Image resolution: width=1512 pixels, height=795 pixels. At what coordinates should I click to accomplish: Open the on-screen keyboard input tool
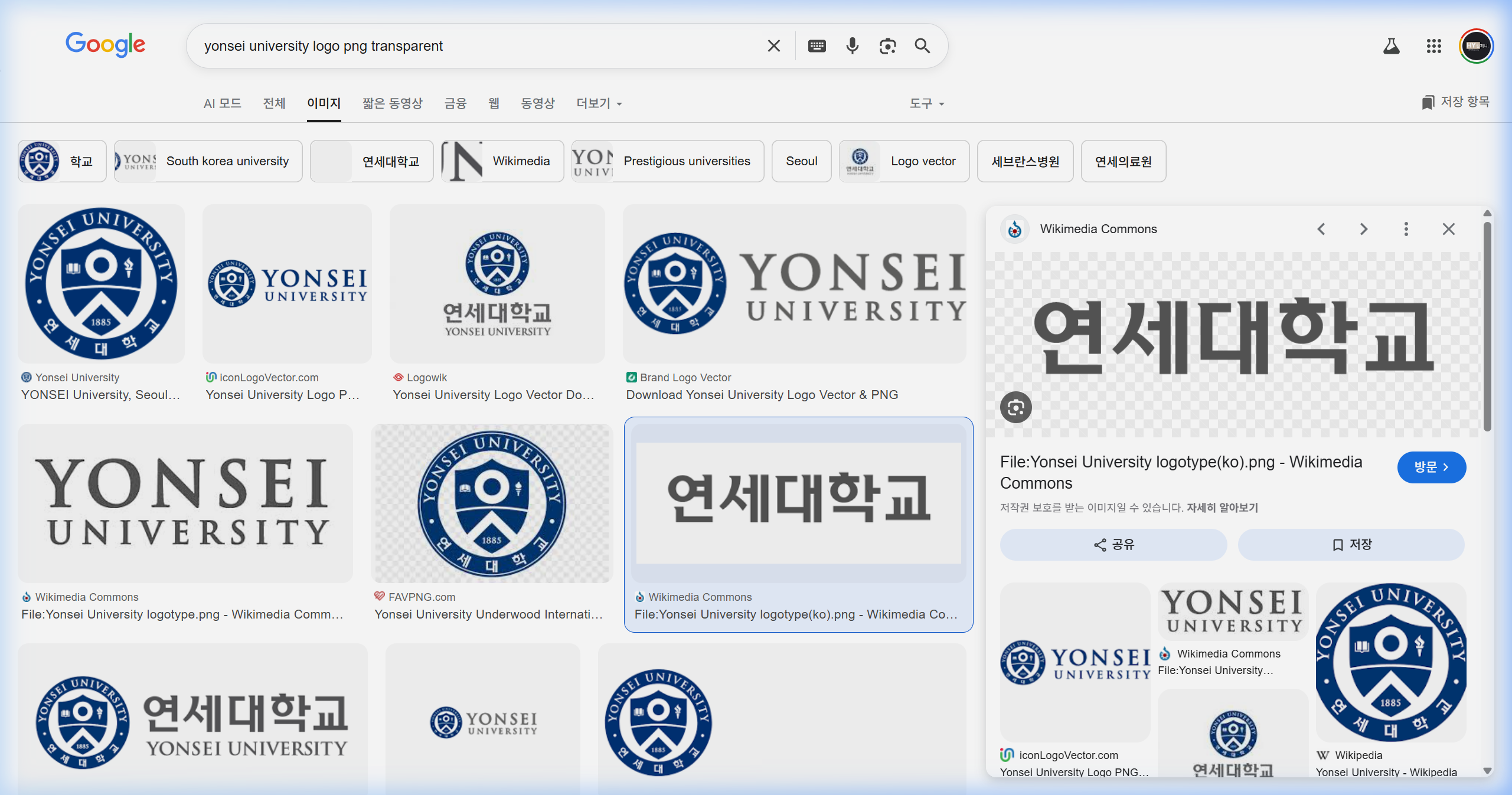[x=817, y=46]
